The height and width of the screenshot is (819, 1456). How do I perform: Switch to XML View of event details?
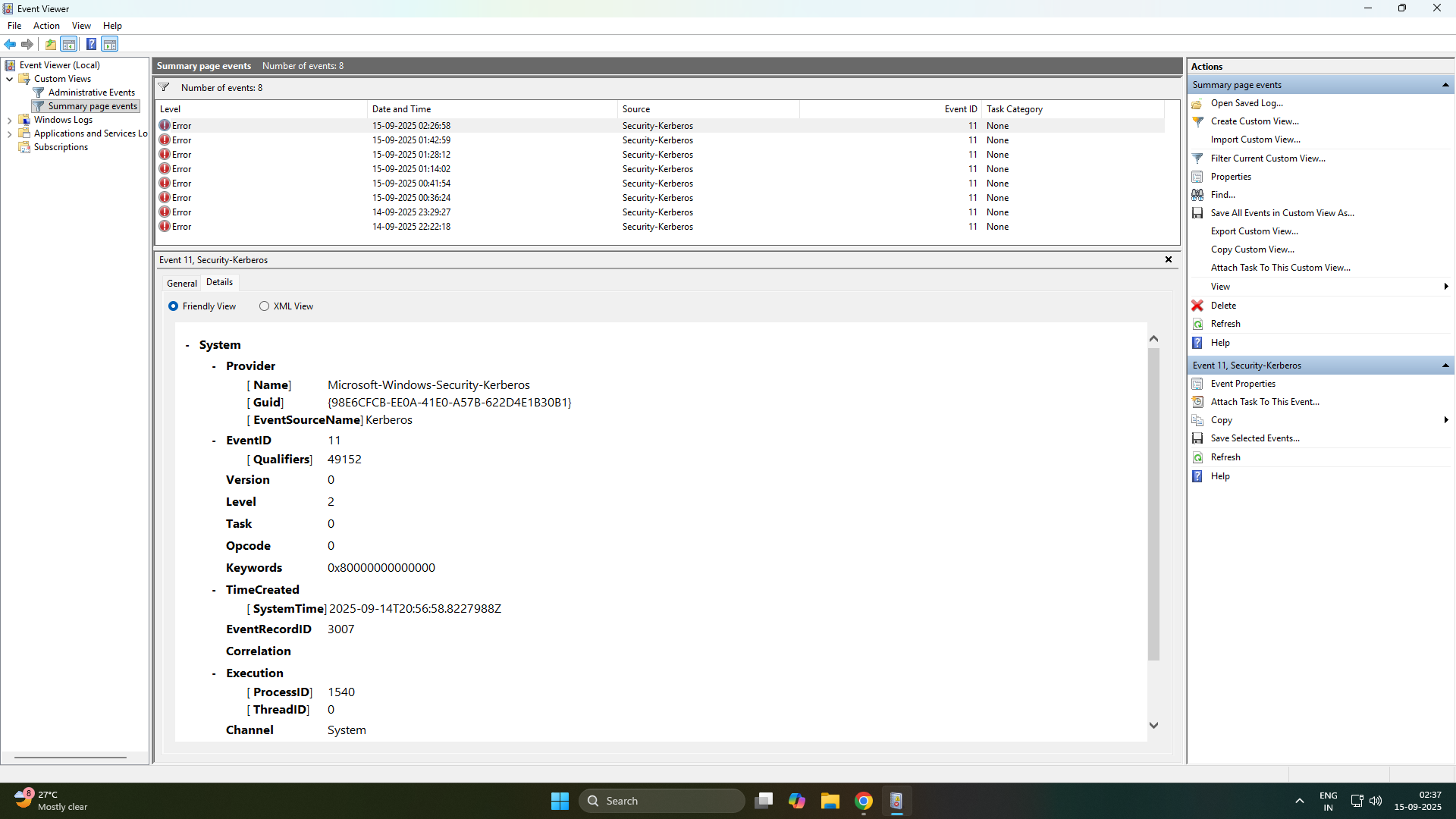click(x=265, y=306)
